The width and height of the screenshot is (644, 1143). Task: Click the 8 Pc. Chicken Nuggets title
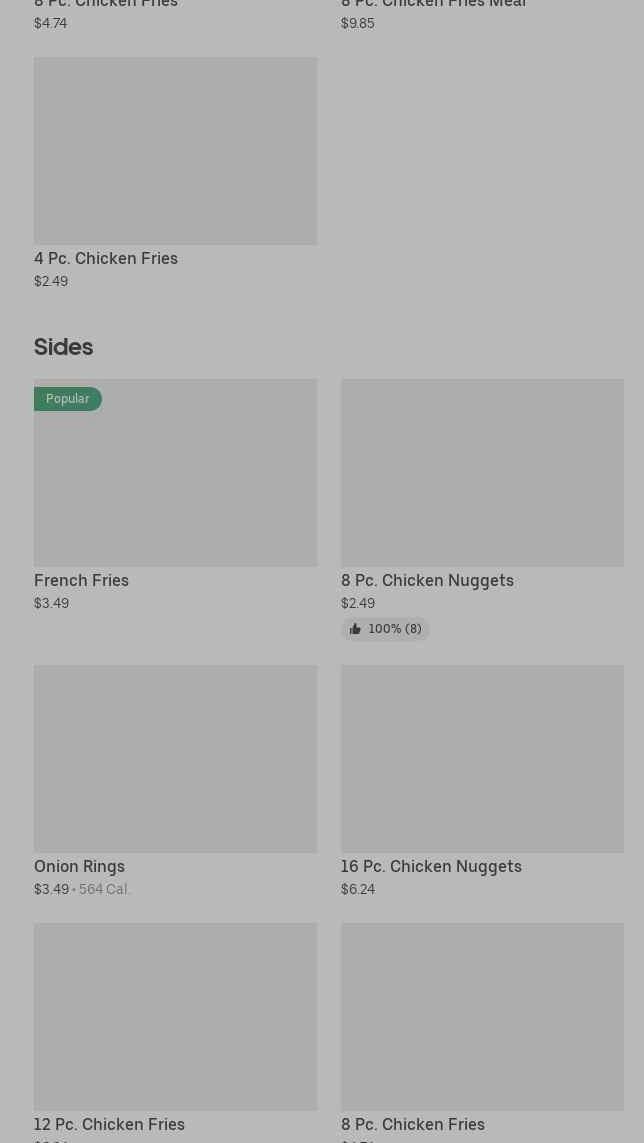click(427, 581)
